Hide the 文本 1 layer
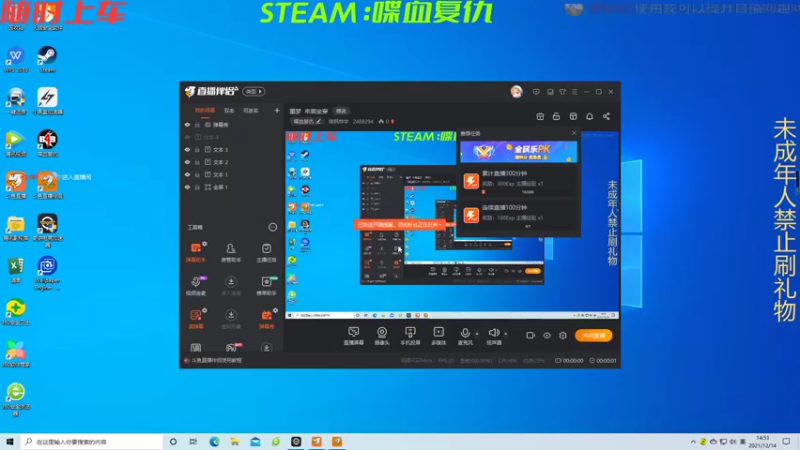This screenshot has height=450, width=800. tap(187, 174)
